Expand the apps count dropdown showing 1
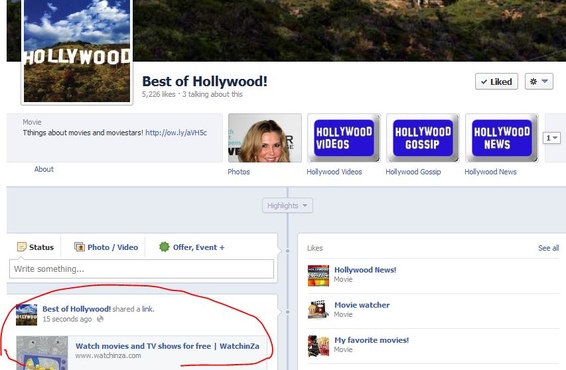The width and height of the screenshot is (566, 370). point(552,138)
